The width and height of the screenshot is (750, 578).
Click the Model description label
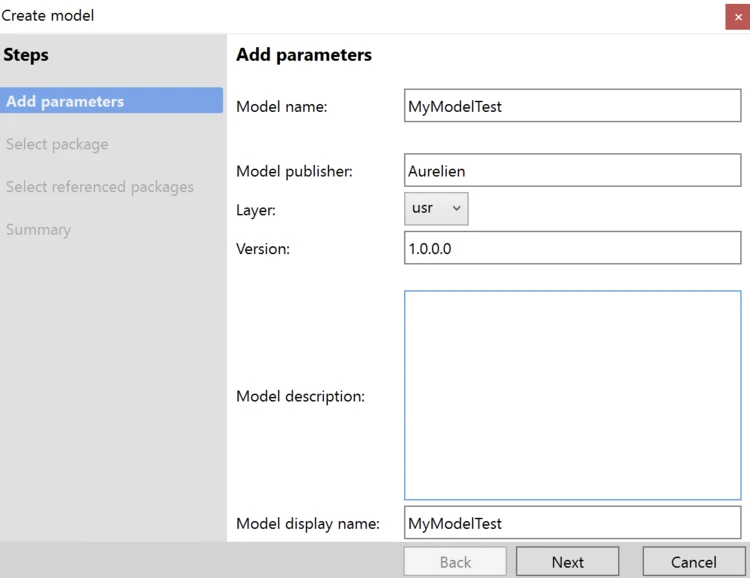[300, 396]
